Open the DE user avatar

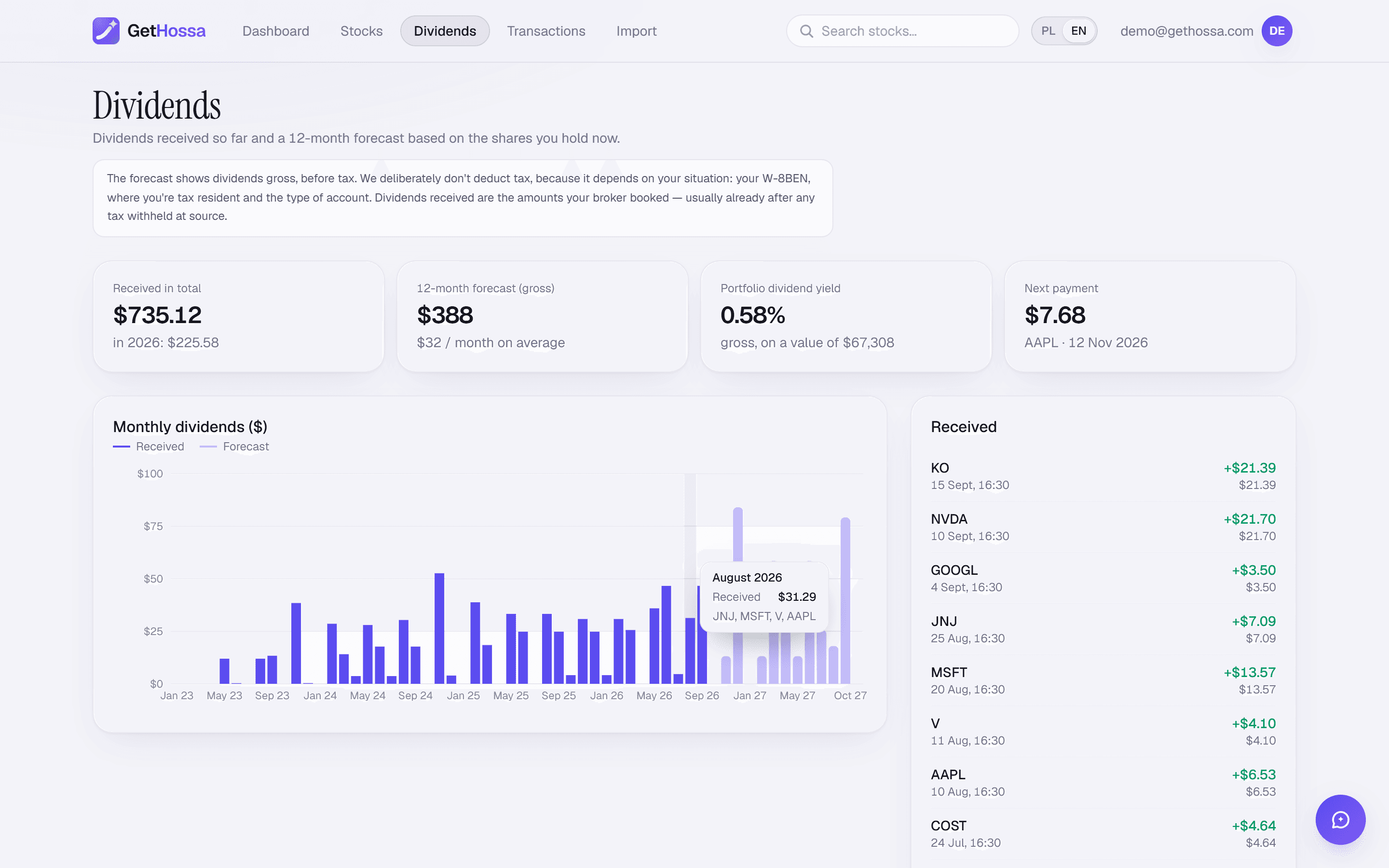[1277, 31]
